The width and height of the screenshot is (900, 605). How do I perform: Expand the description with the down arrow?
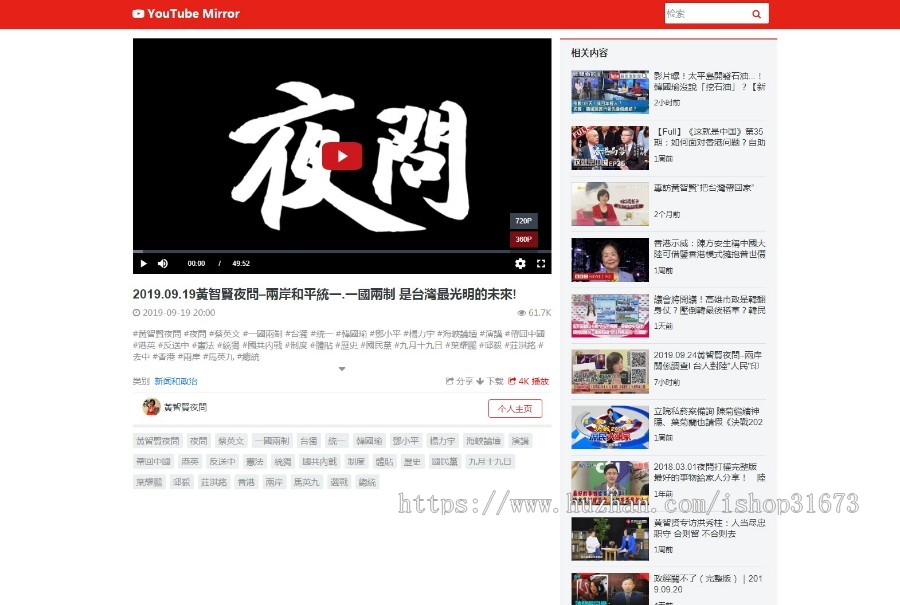point(343,368)
